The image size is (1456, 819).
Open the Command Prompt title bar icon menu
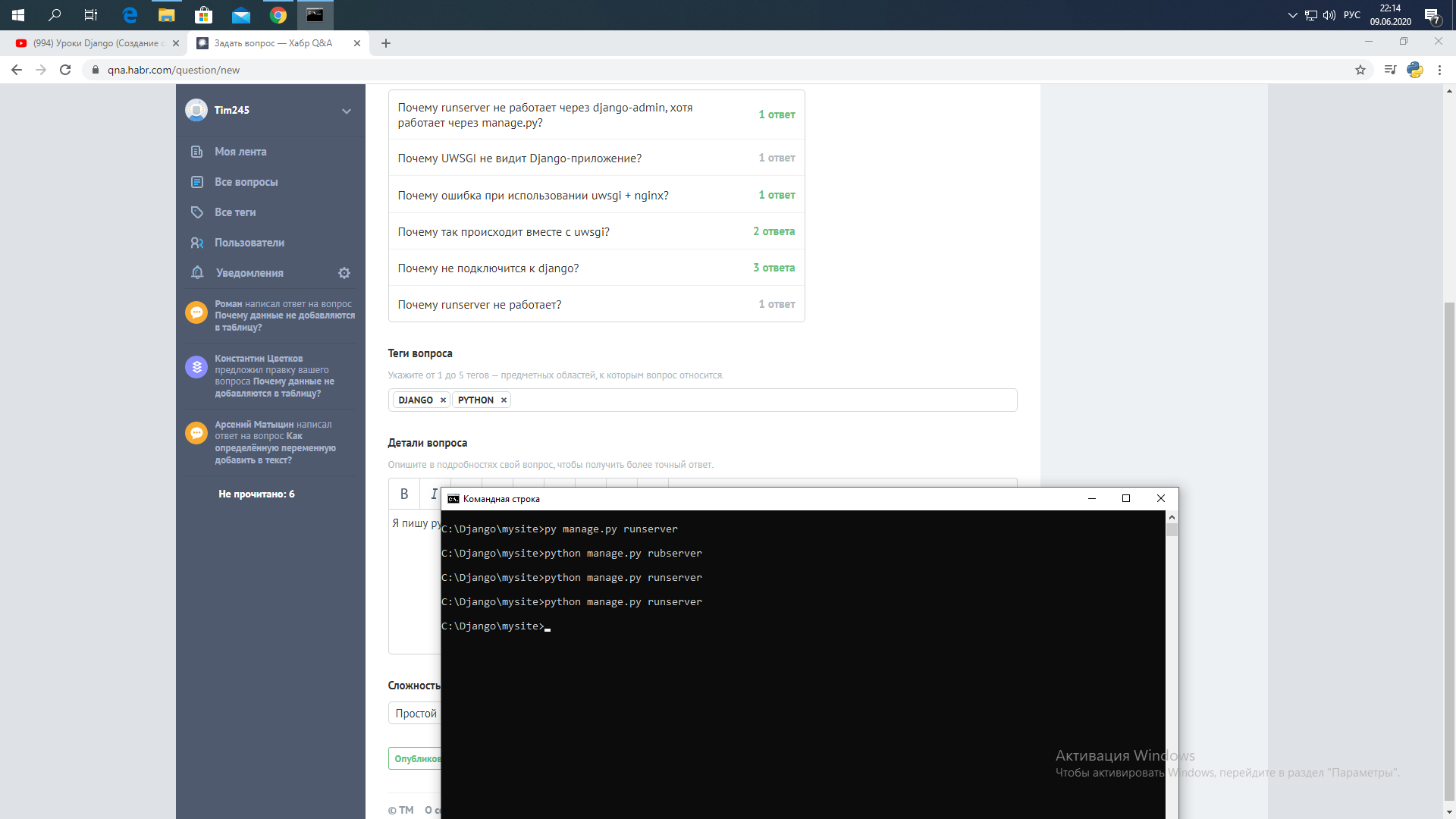[x=453, y=499]
